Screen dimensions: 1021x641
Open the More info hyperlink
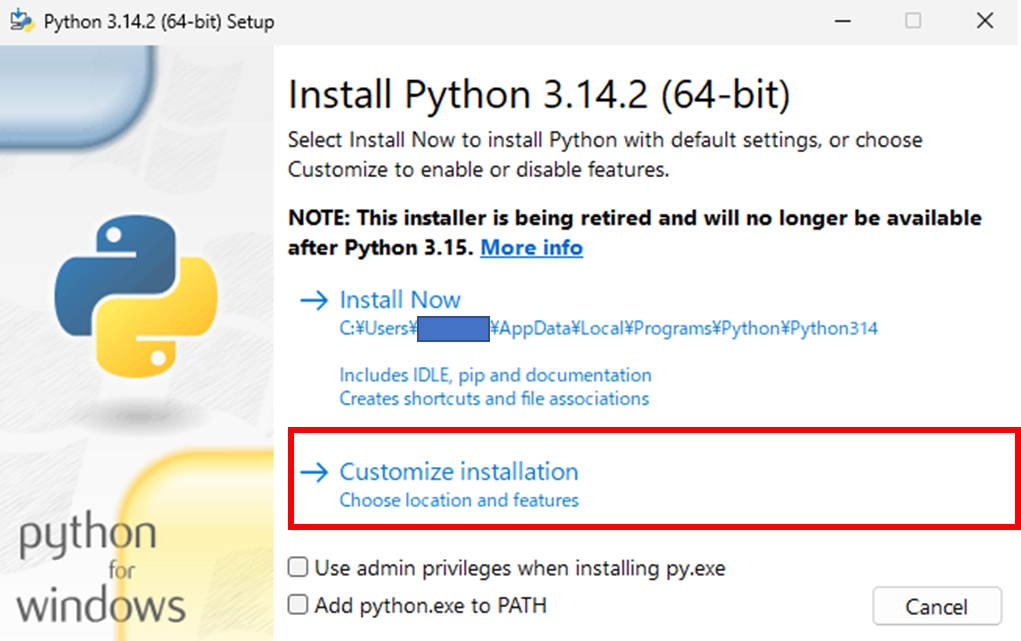531,247
